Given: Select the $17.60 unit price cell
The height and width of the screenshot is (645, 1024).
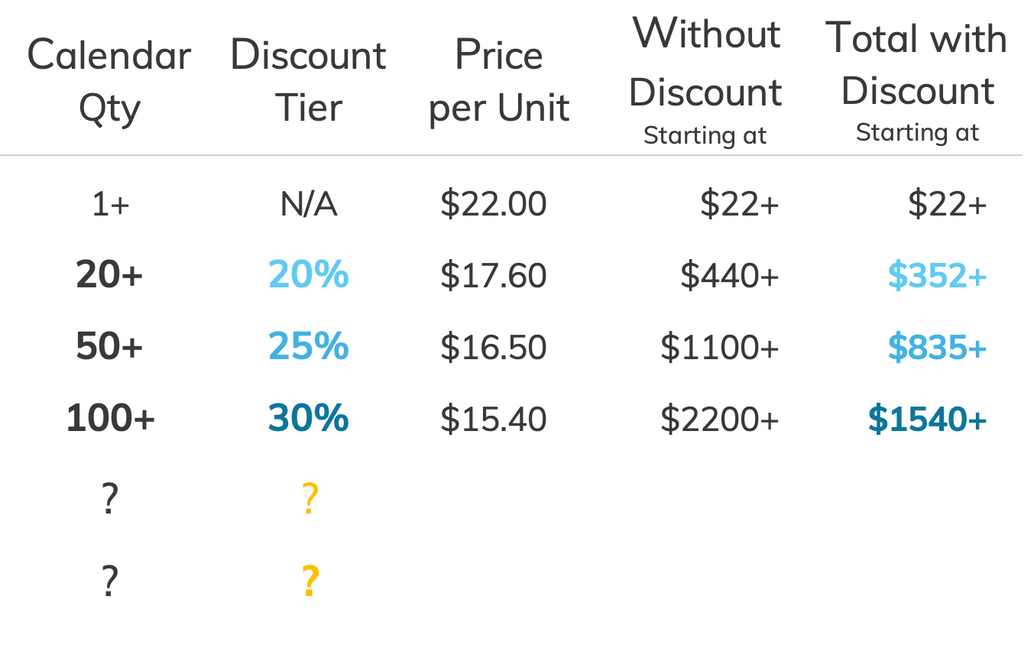Looking at the screenshot, I should click(493, 275).
